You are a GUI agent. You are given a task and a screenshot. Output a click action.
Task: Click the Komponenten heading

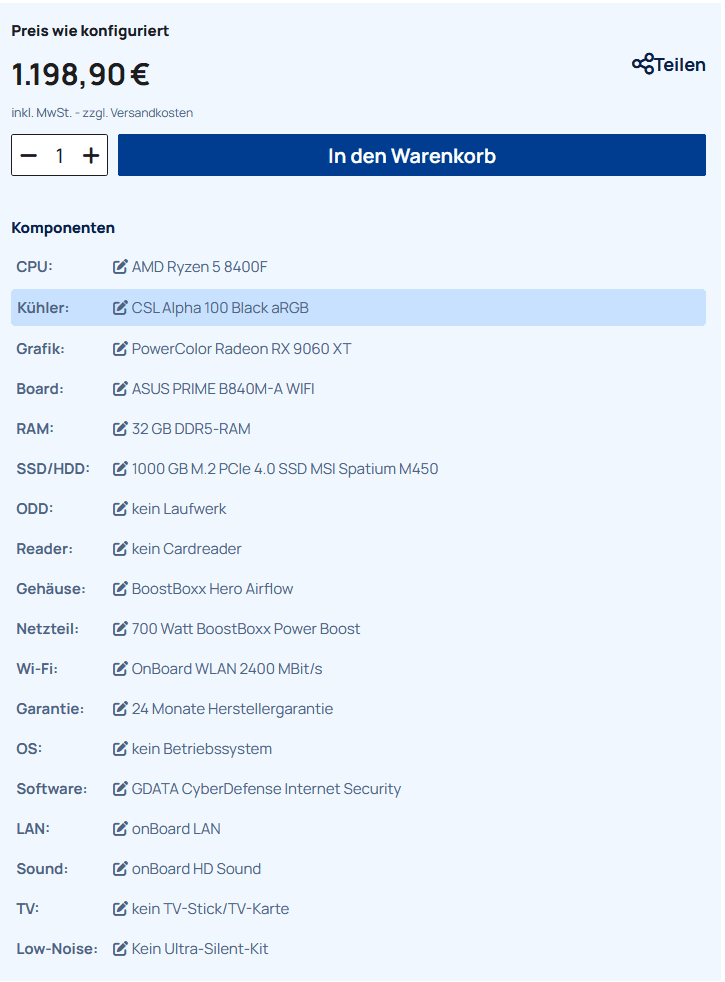pos(63,227)
